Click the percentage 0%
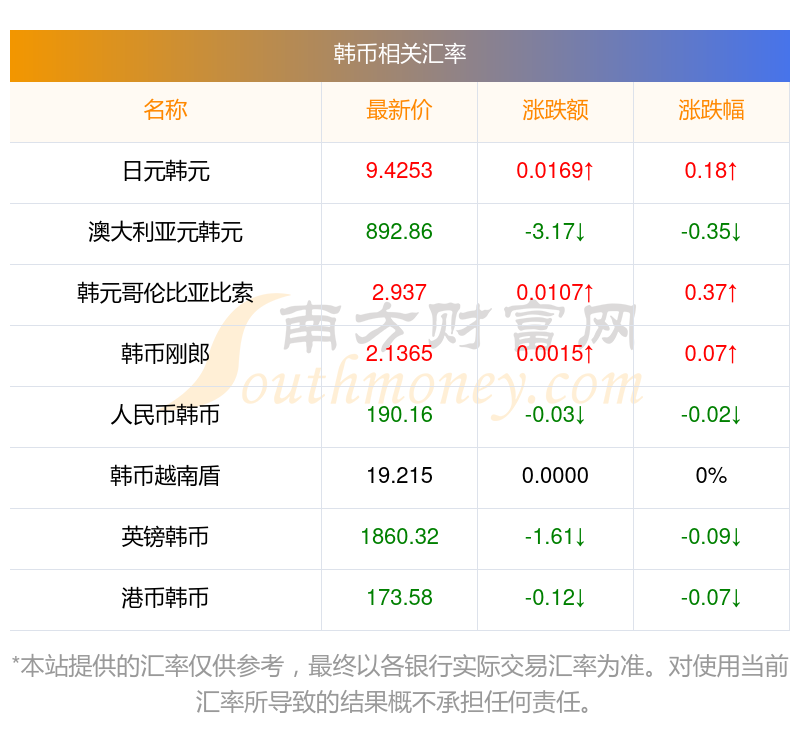This screenshot has height=733, width=800. pyautogui.click(x=711, y=476)
